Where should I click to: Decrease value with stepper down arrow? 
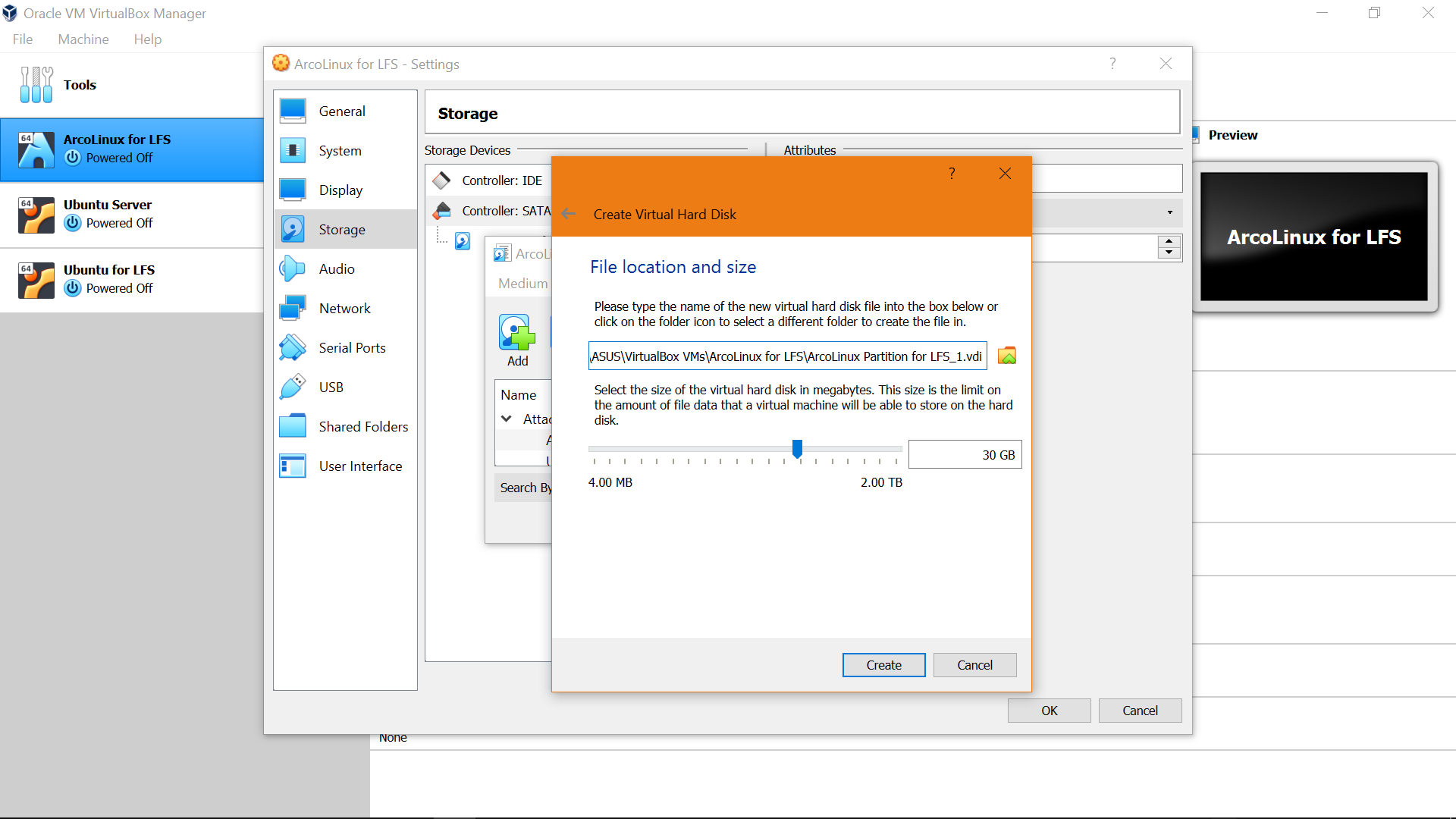1169,253
